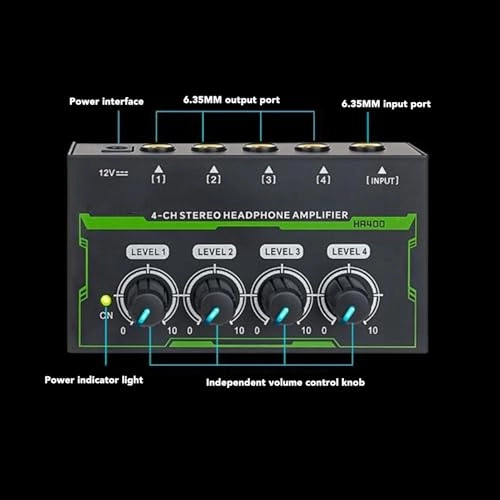Click the yellow power indicator light
This screenshot has height=500, width=500.
(x=106, y=300)
